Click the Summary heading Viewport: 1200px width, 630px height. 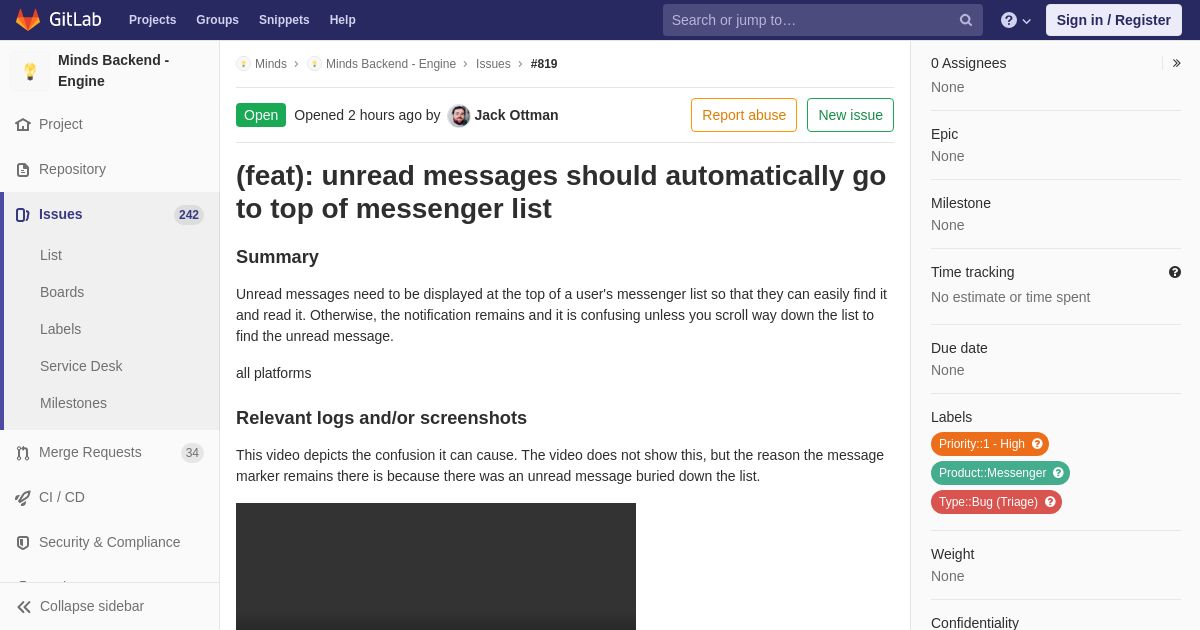point(277,257)
